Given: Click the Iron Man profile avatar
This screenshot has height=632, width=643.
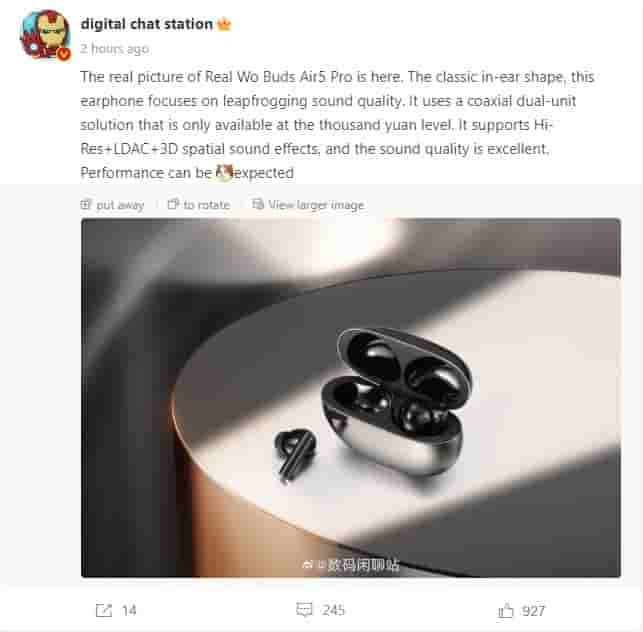Looking at the screenshot, I should coord(45,34).
